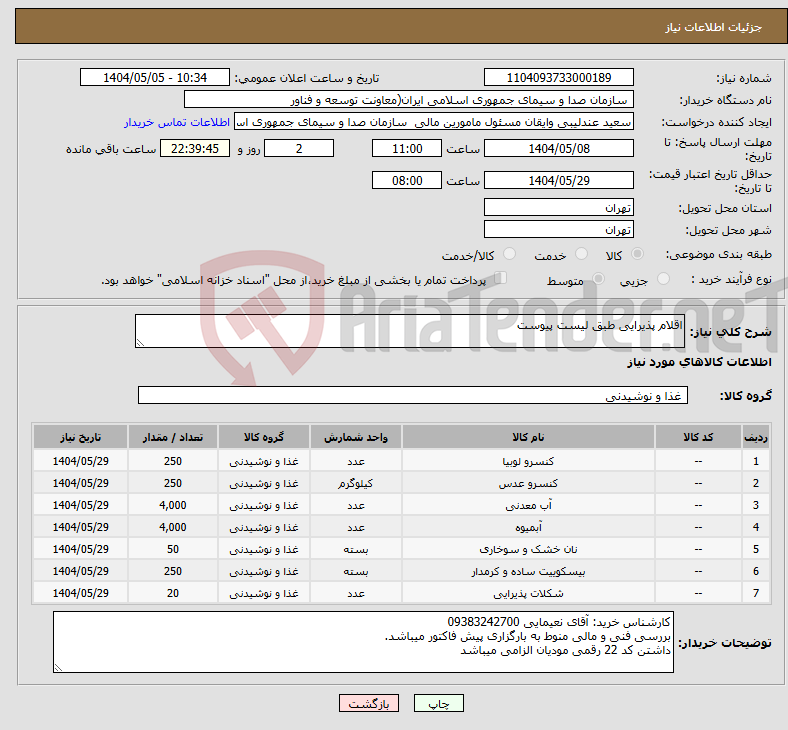Select the شکلات پذیرایی item name
This screenshot has height=730, width=788.
click(528, 593)
